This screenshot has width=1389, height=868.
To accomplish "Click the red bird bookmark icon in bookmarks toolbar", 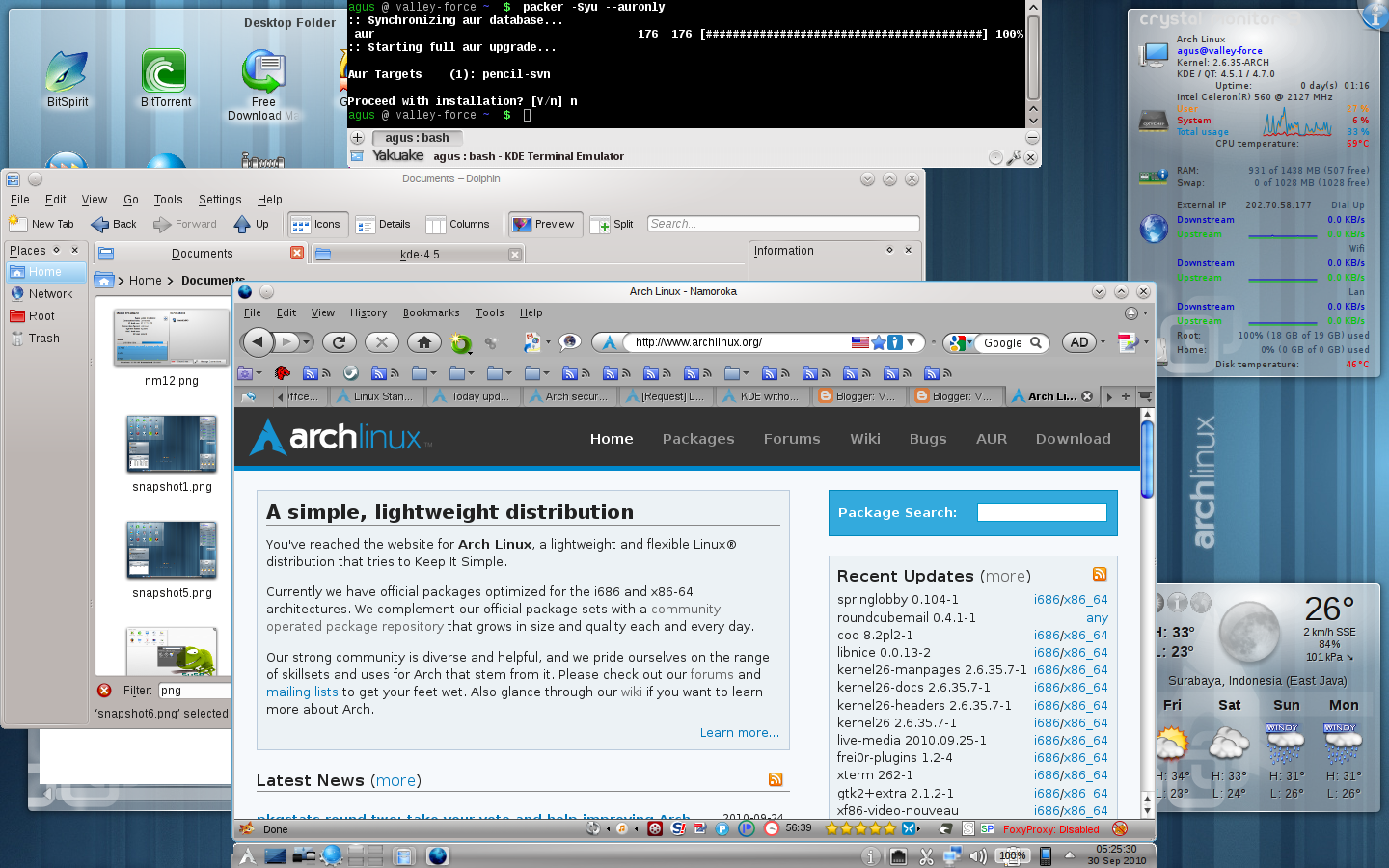I will pos(283,373).
